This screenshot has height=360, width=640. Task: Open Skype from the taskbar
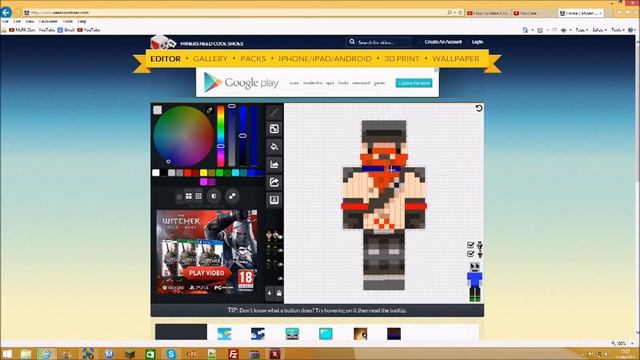tap(171, 354)
